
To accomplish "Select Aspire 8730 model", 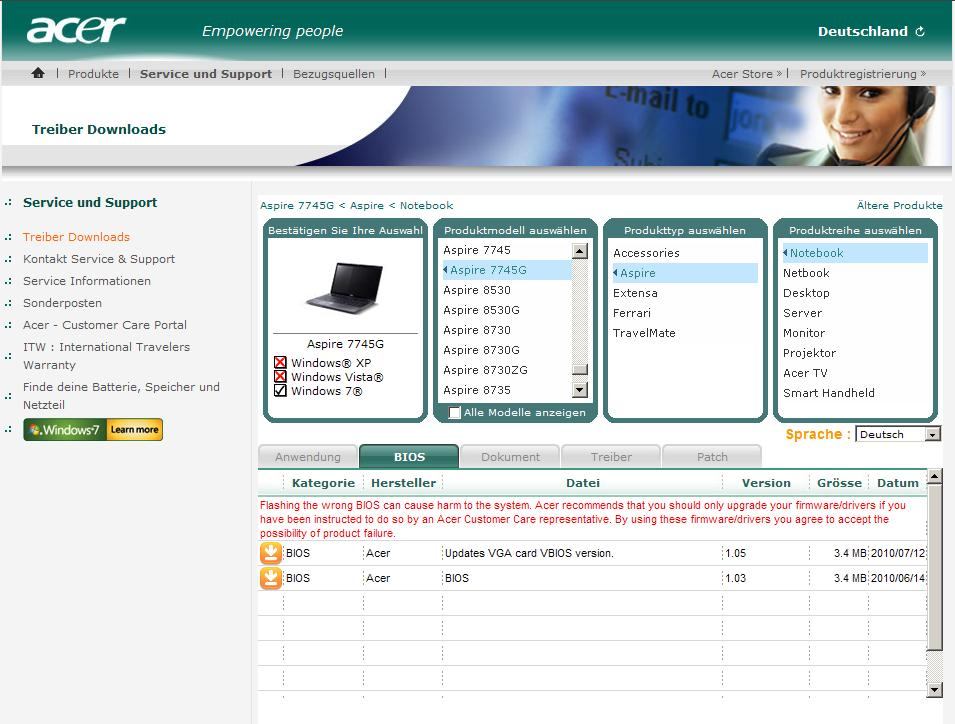I will click(x=477, y=330).
